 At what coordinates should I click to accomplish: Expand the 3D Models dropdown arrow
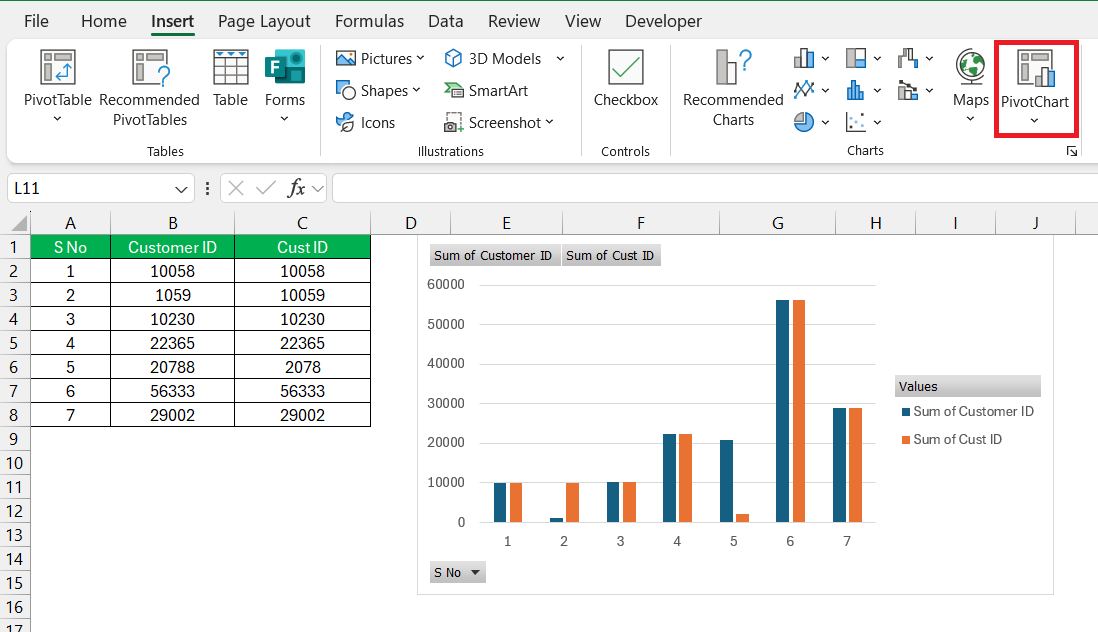click(x=560, y=59)
